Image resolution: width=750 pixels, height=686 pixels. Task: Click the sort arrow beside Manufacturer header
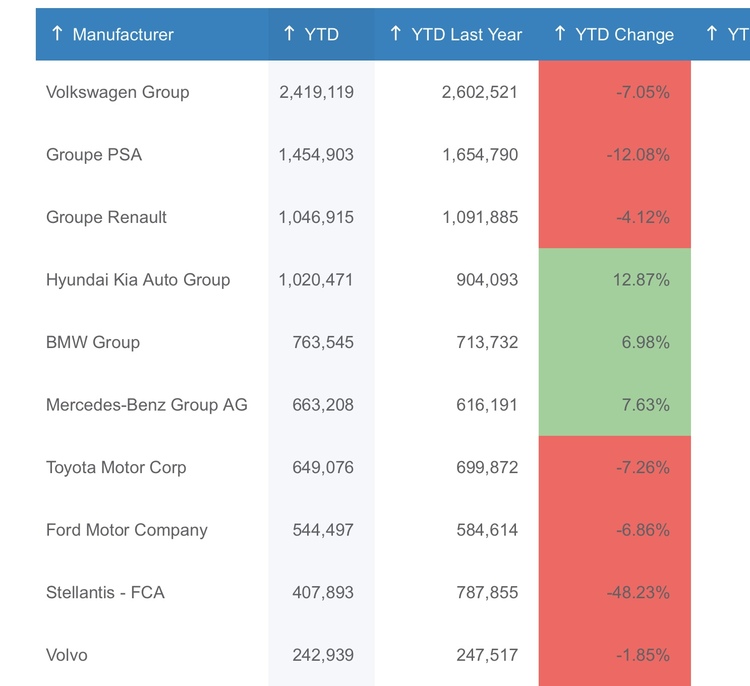pyautogui.click(x=57, y=33)
